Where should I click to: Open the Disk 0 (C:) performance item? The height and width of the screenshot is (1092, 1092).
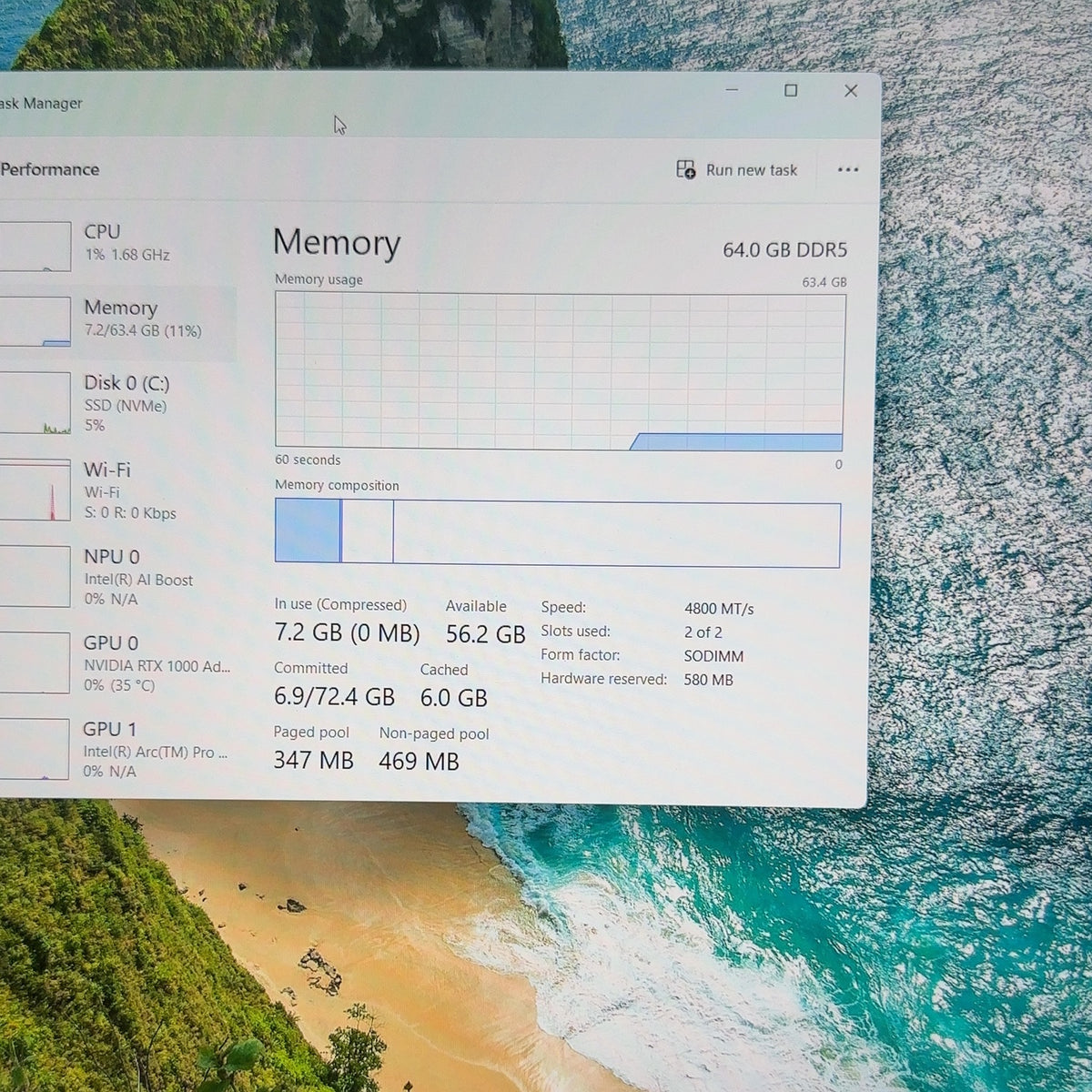116,403
